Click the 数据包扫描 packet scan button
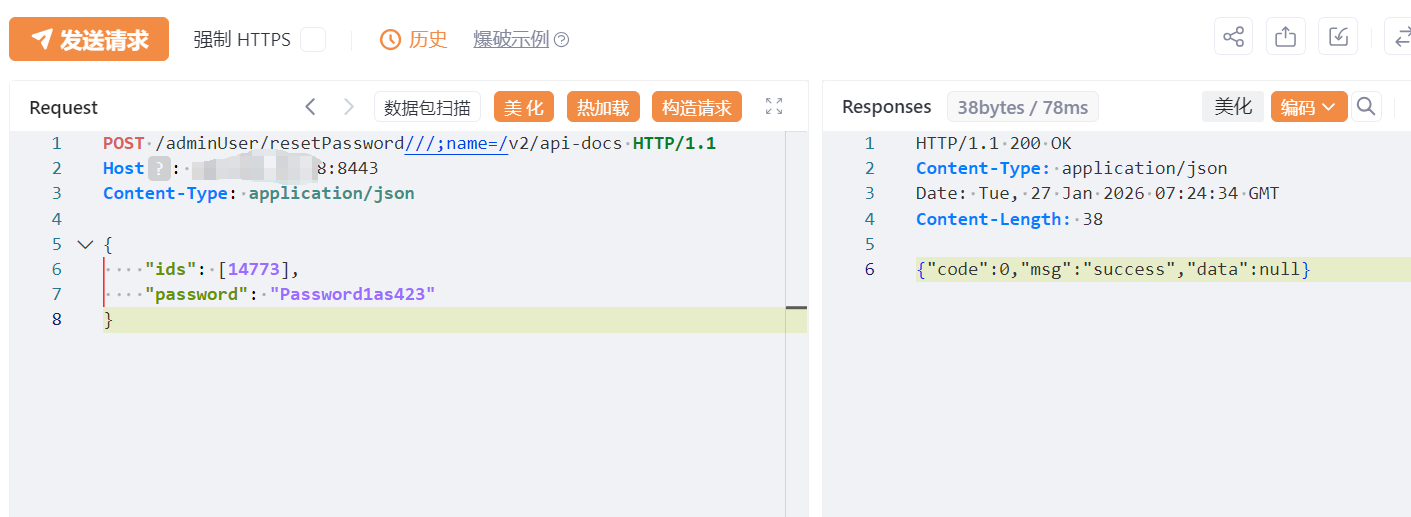Screen dimensions: 1411x517 [x=427, y=108]
